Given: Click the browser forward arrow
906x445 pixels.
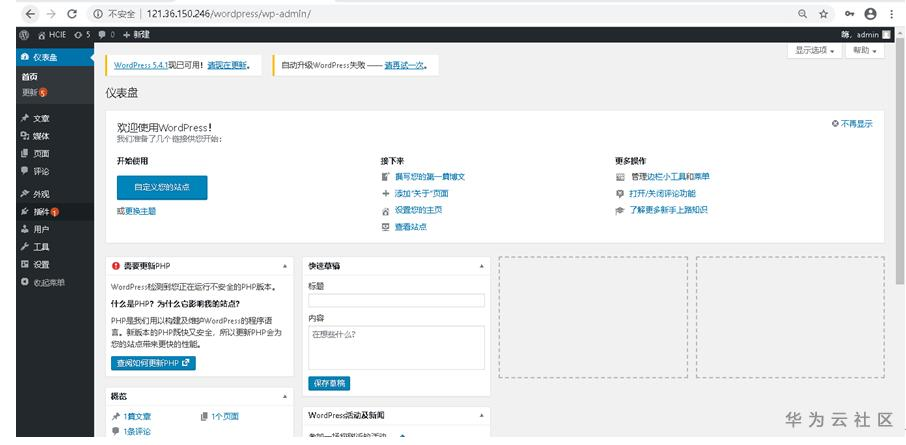Looking at the screenshot, I should pos(51,14).
